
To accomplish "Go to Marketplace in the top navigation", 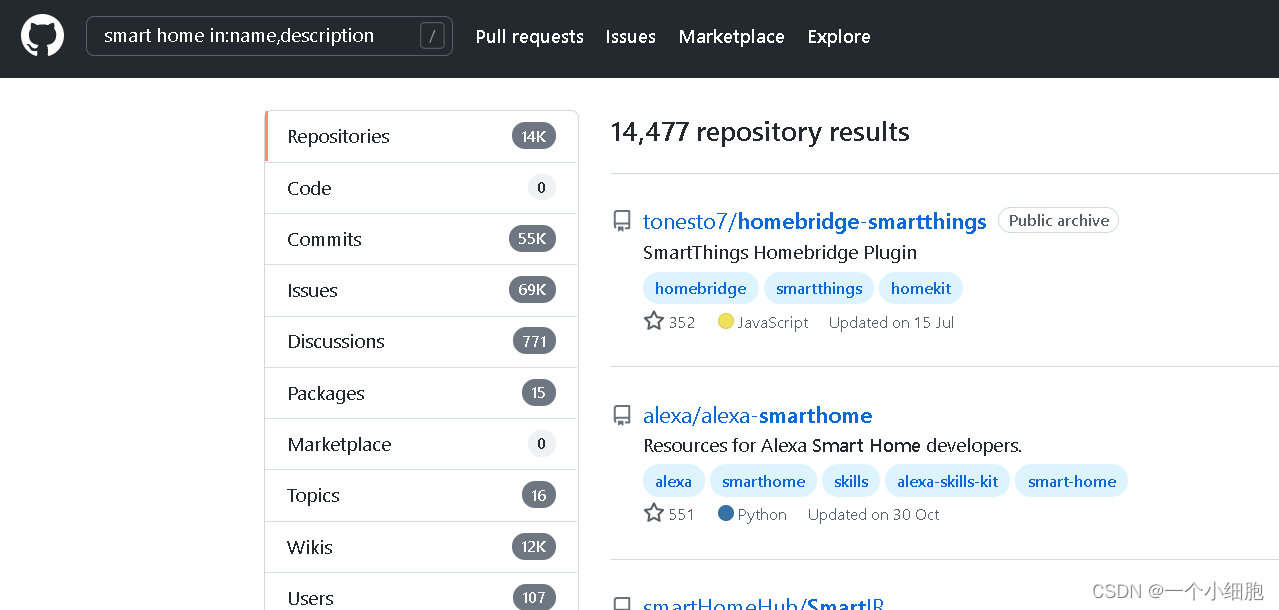I will tap(731, 37).
